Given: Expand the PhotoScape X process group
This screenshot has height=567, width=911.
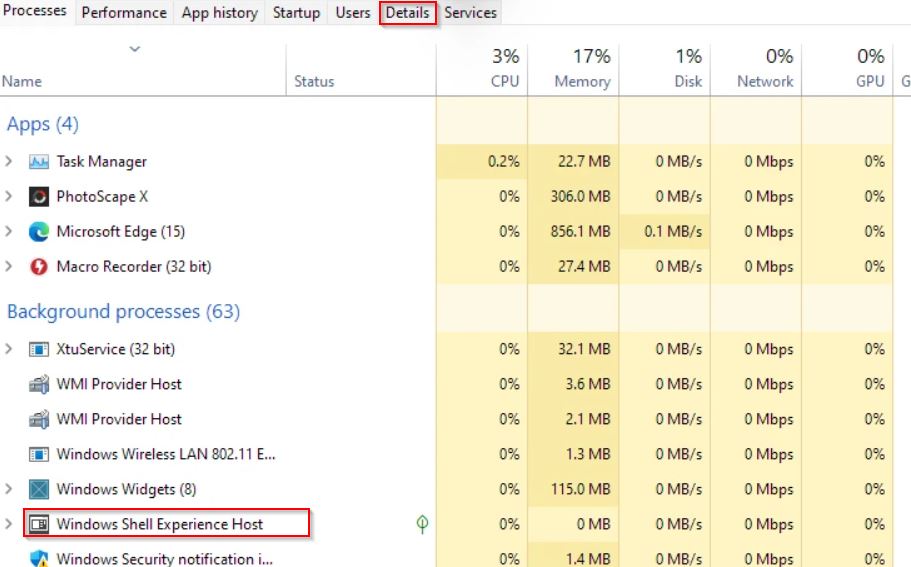Looking at the screenshot, I should (9, 196).
